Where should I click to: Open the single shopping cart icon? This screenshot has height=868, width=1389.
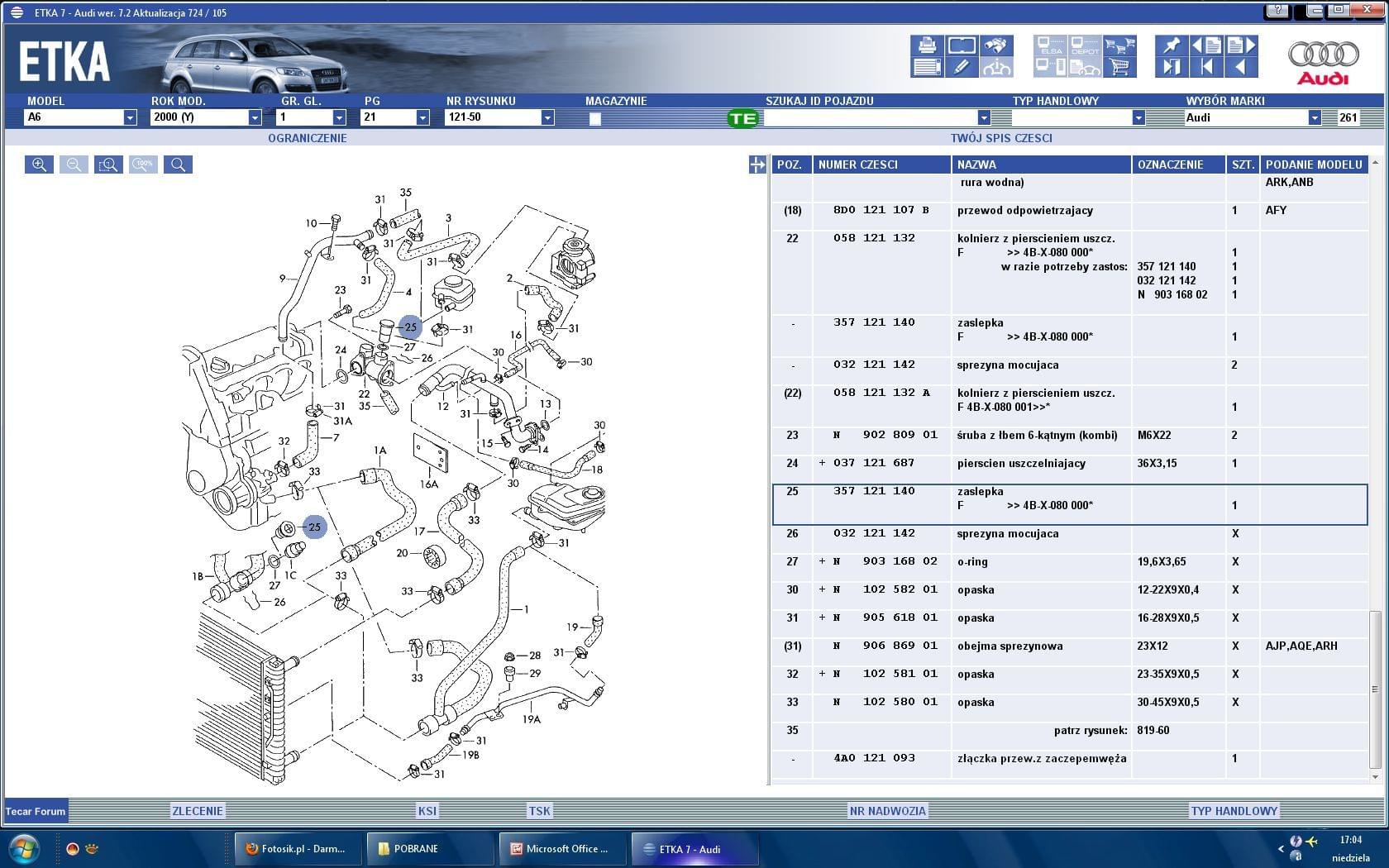coord(1119,67)
